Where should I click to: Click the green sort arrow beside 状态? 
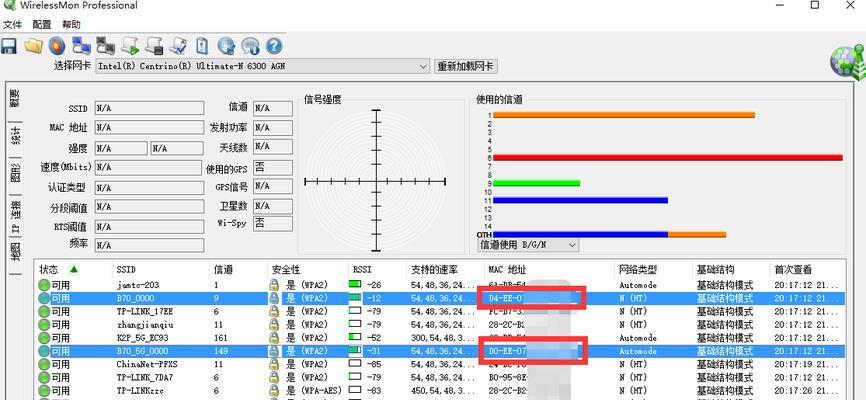click(x=73, y=270)
